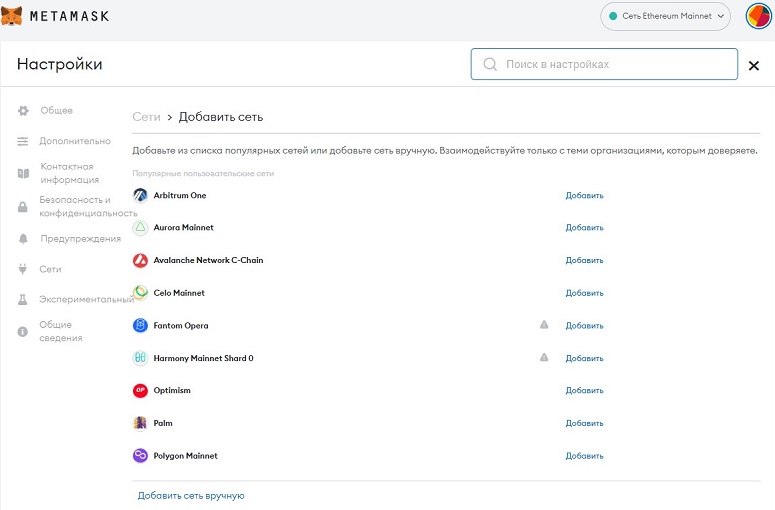Click the MetaMask fox logo

[12, 16]
